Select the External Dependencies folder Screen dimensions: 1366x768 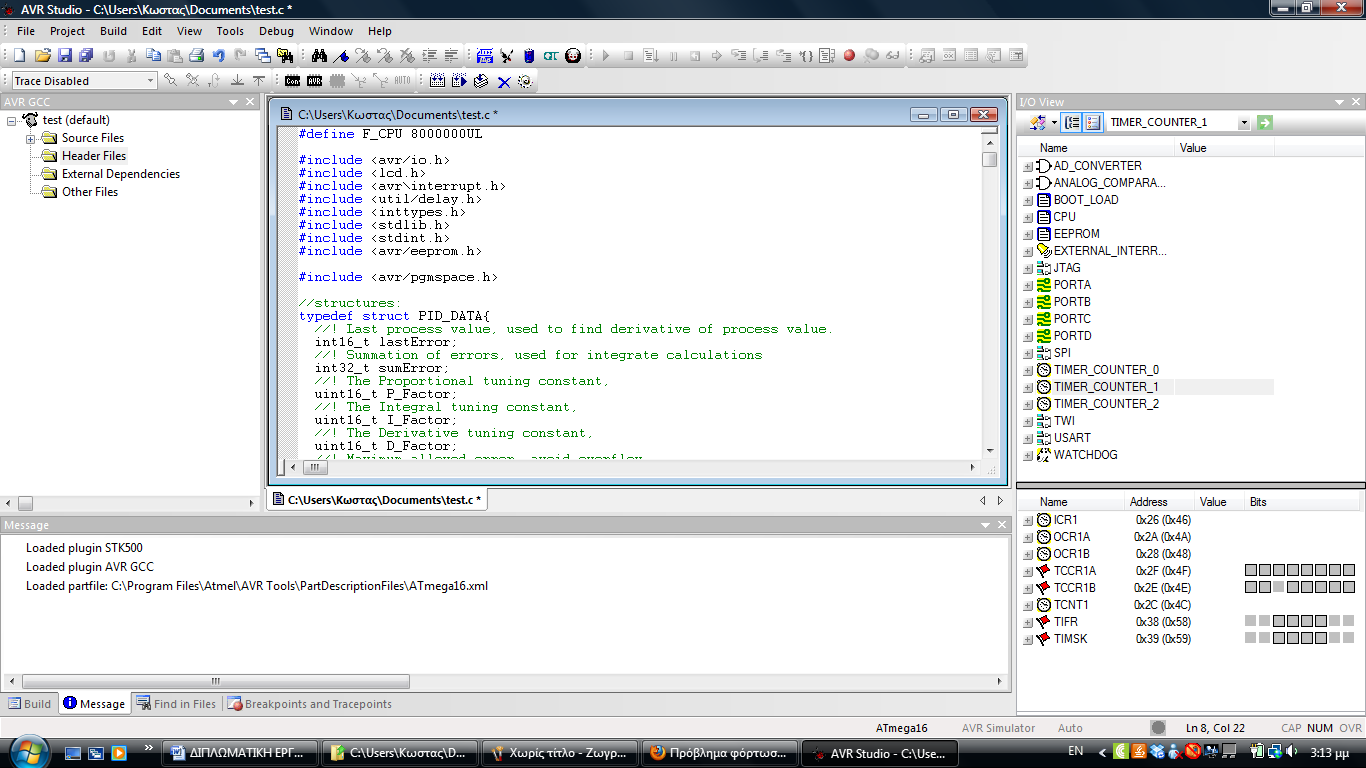(x=121, y=174)
